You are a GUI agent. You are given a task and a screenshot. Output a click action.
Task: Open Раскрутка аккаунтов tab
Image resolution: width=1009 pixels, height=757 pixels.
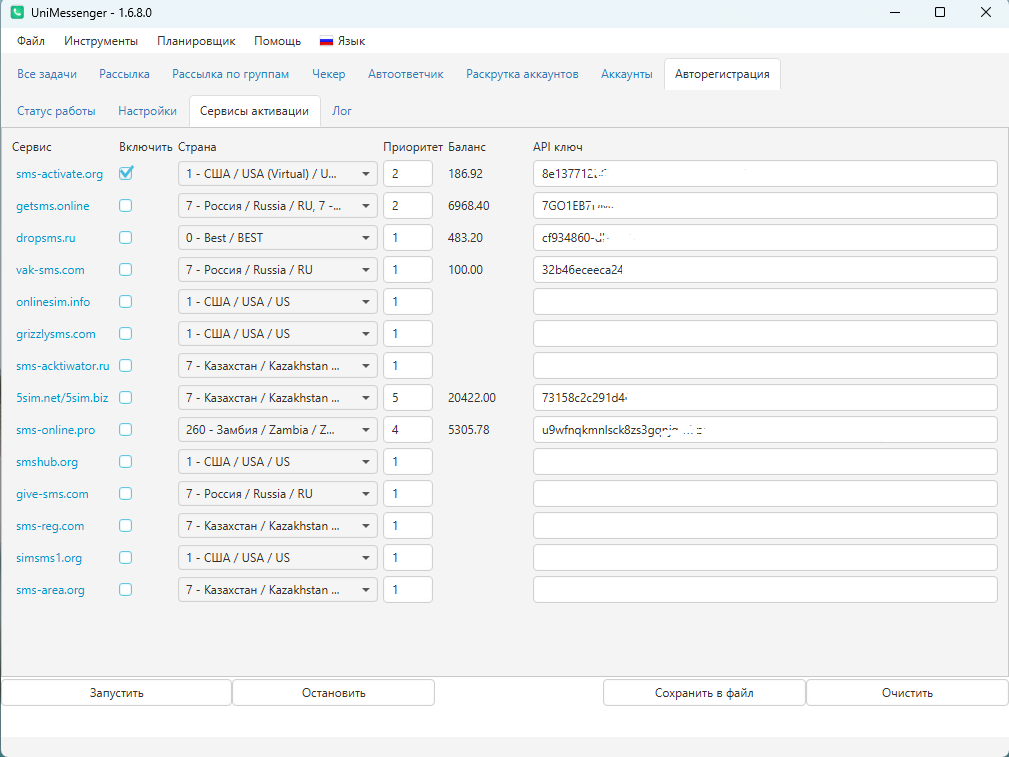tap(522, 74)
